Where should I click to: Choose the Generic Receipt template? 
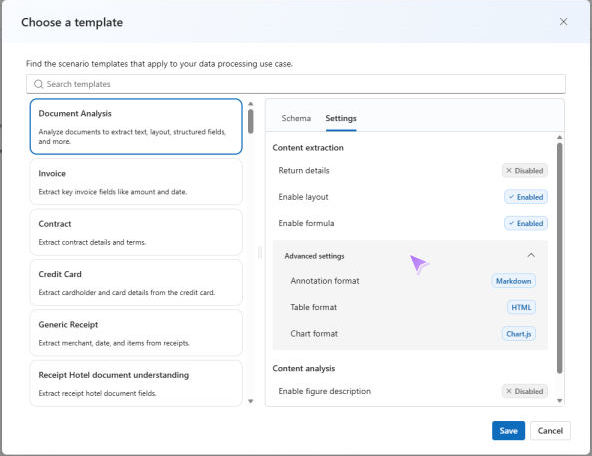point(136,333)
